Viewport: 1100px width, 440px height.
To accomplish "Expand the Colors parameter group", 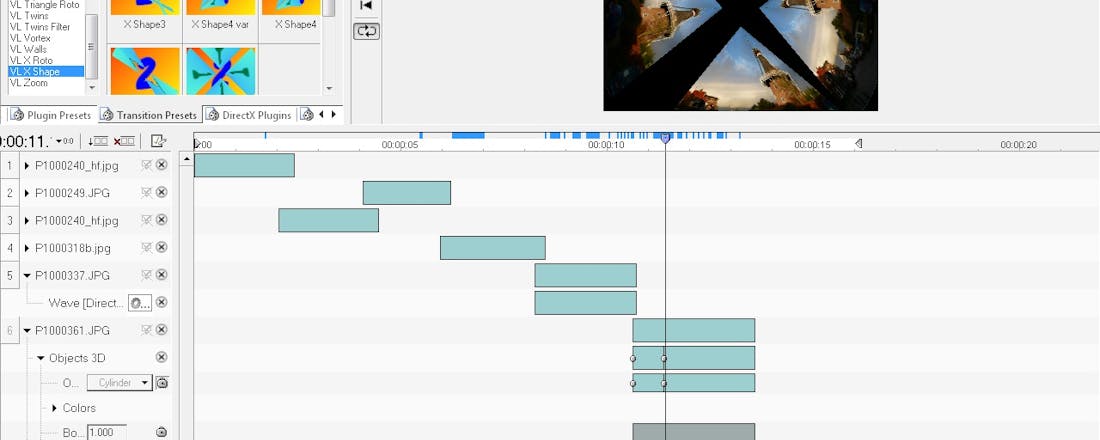I will coord(55,408).
